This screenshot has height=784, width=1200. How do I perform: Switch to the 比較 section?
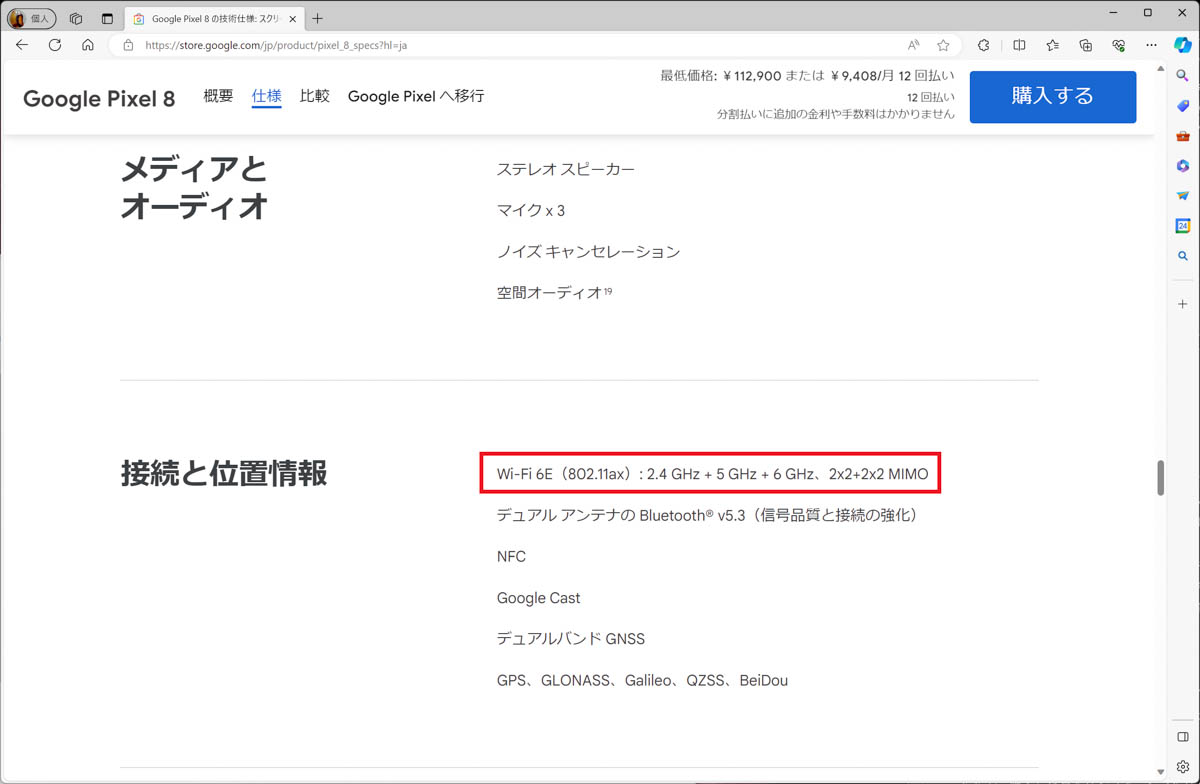(x=315, y=96)
